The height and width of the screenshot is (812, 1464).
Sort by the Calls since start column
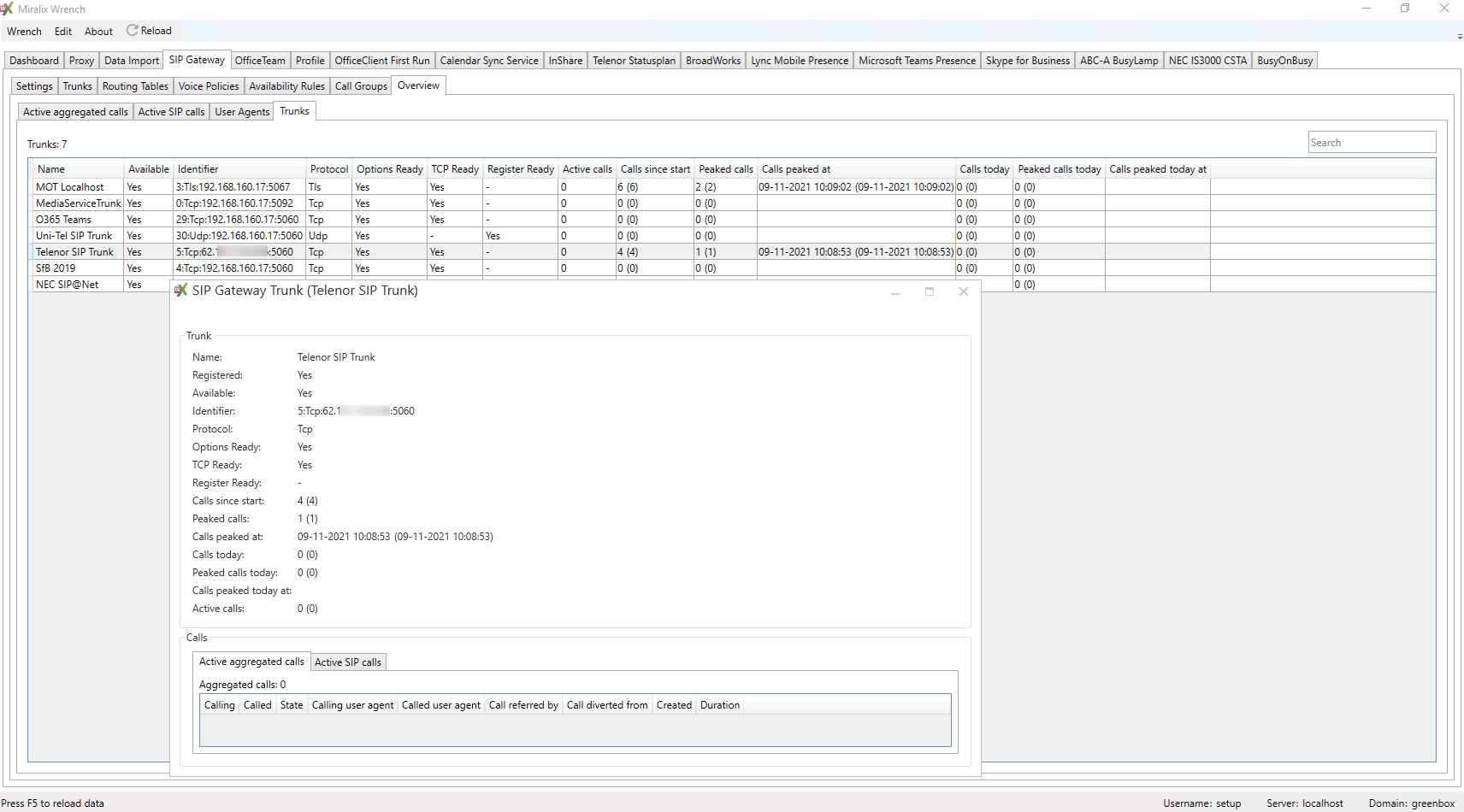pyautogui.click(x=655, y=169)
